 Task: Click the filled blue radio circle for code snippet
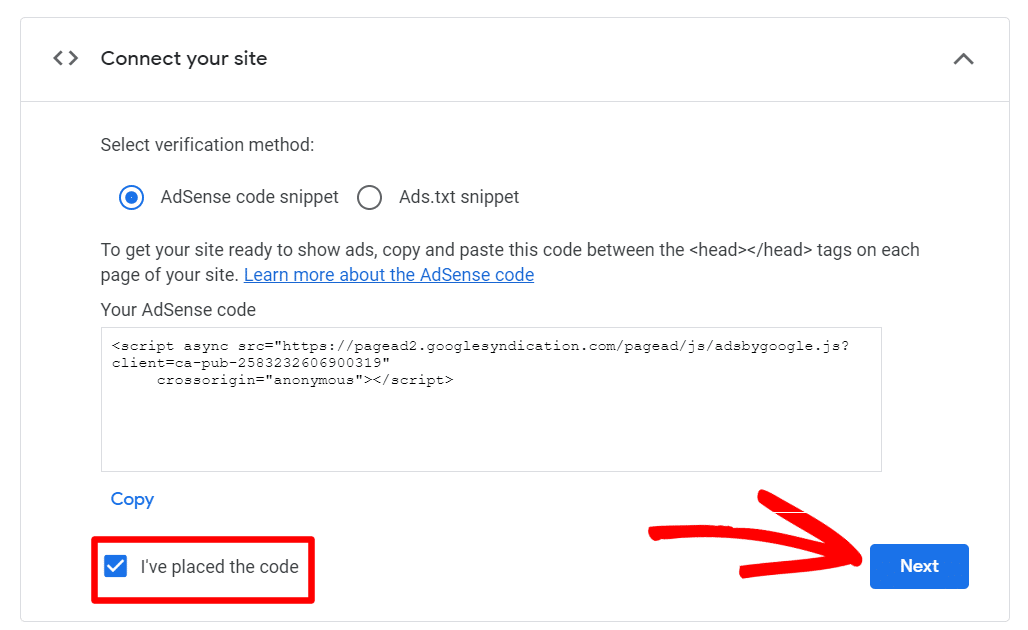click(131, 197)
